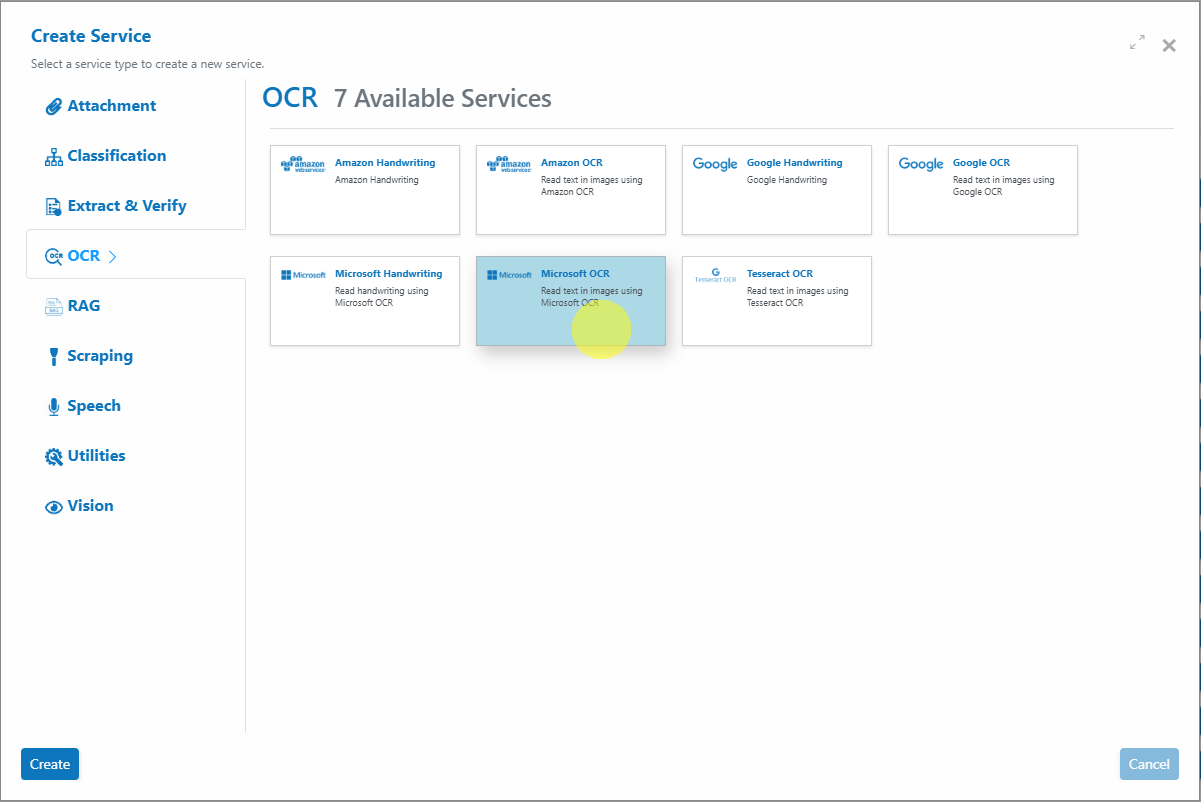The width and height of the screenshot is (1201, 802).
Task: Select the OCR category label
Action: (84, 256)
